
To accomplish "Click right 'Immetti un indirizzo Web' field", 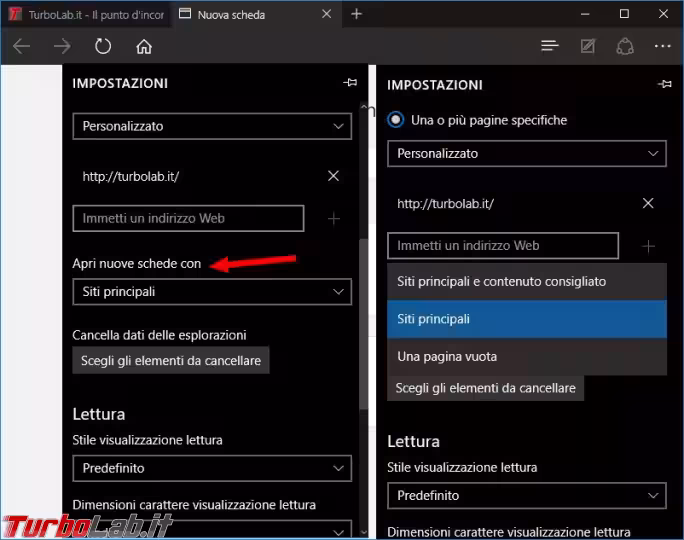I will pos(503,246).
